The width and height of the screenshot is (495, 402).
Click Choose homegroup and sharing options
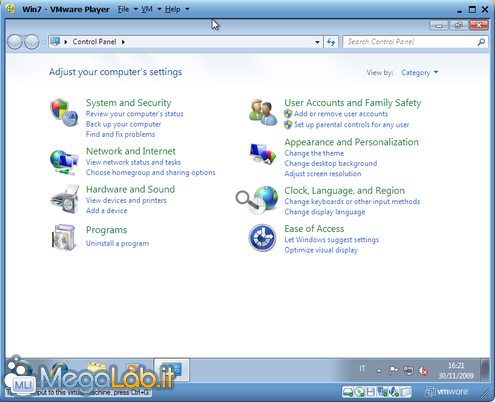(151, 173)
